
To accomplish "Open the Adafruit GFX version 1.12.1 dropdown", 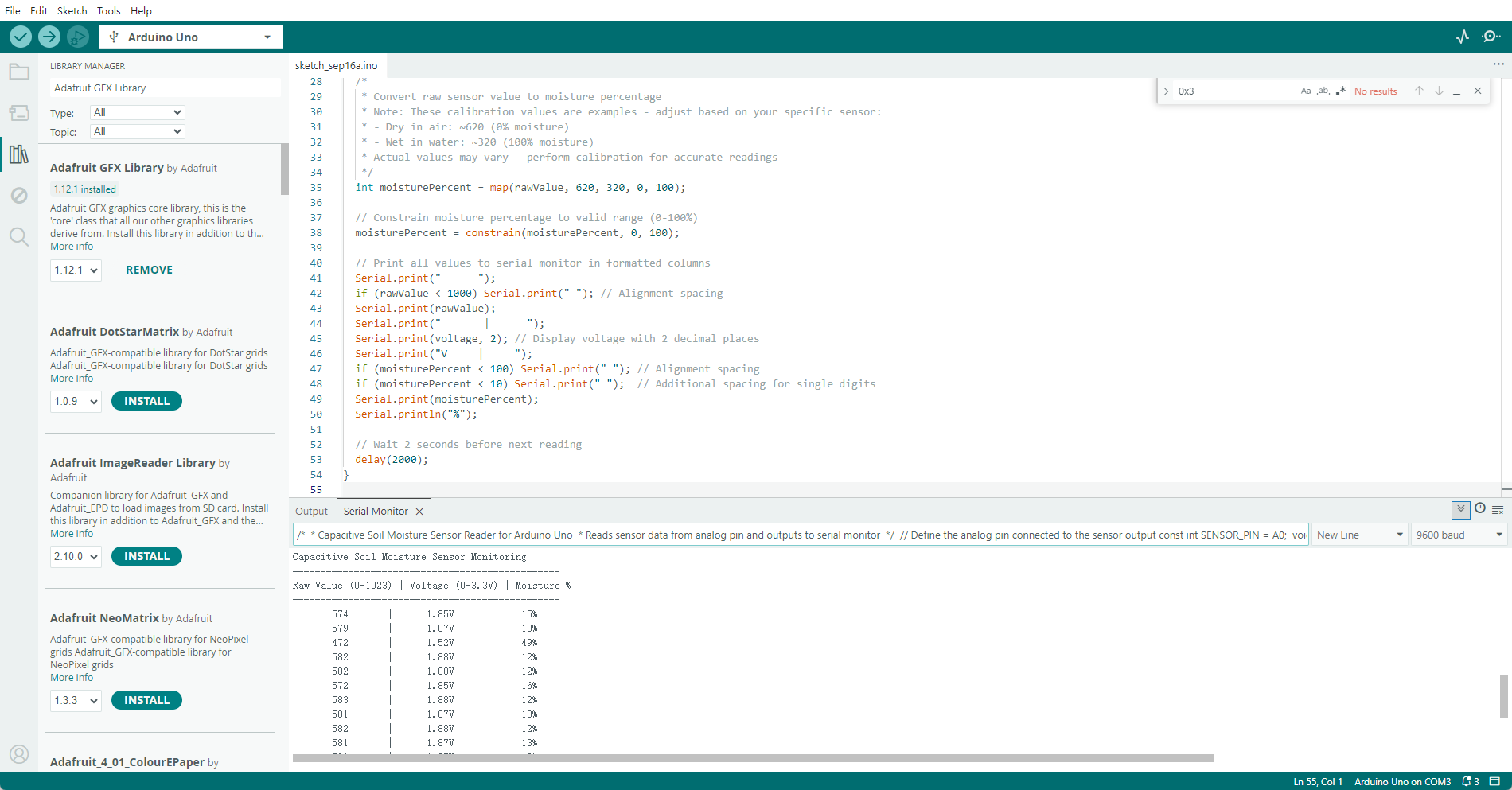I will coord(76,270).
